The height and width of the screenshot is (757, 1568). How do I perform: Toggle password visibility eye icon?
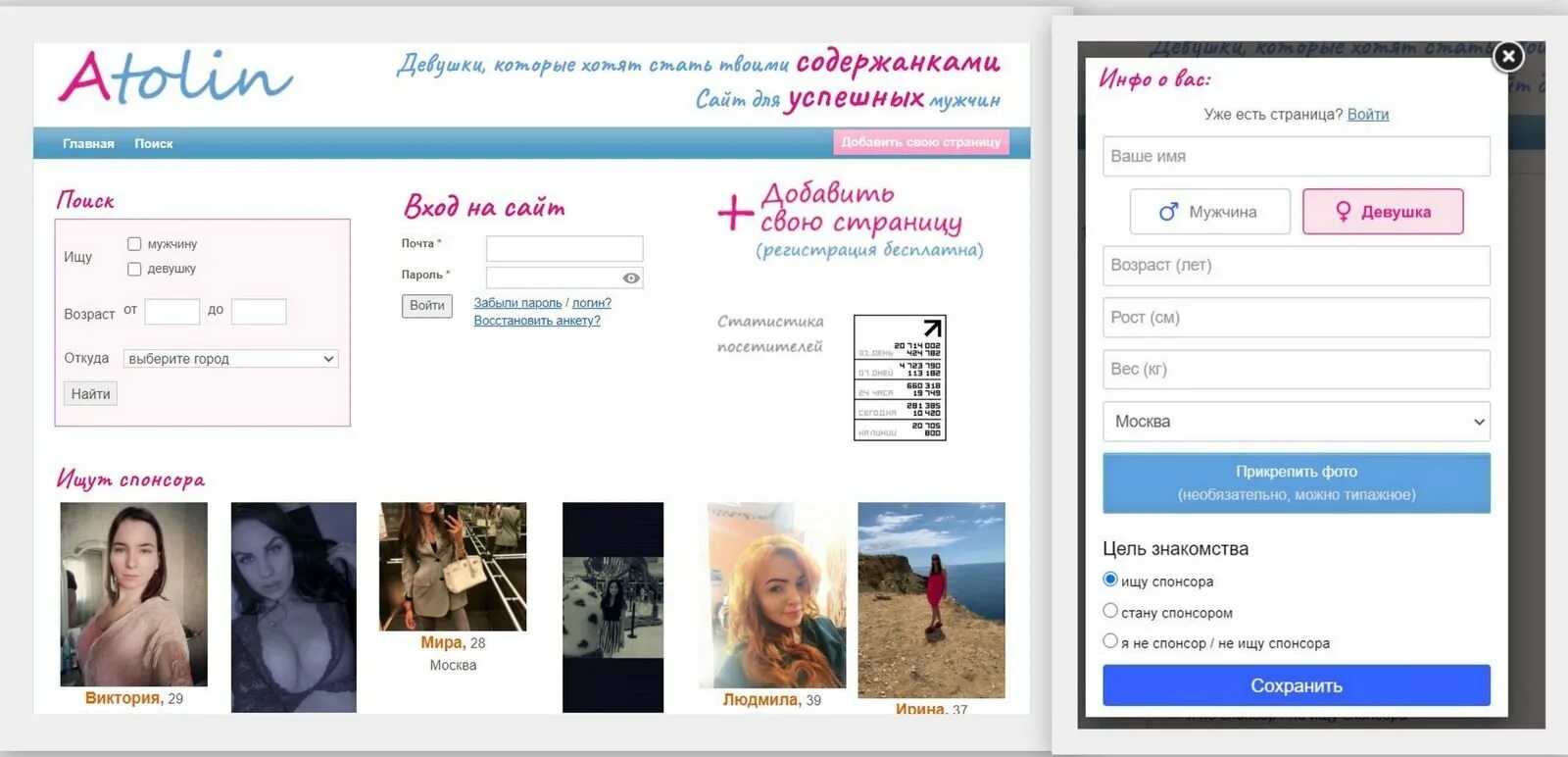pyautogui.click(x=631, y=278)
